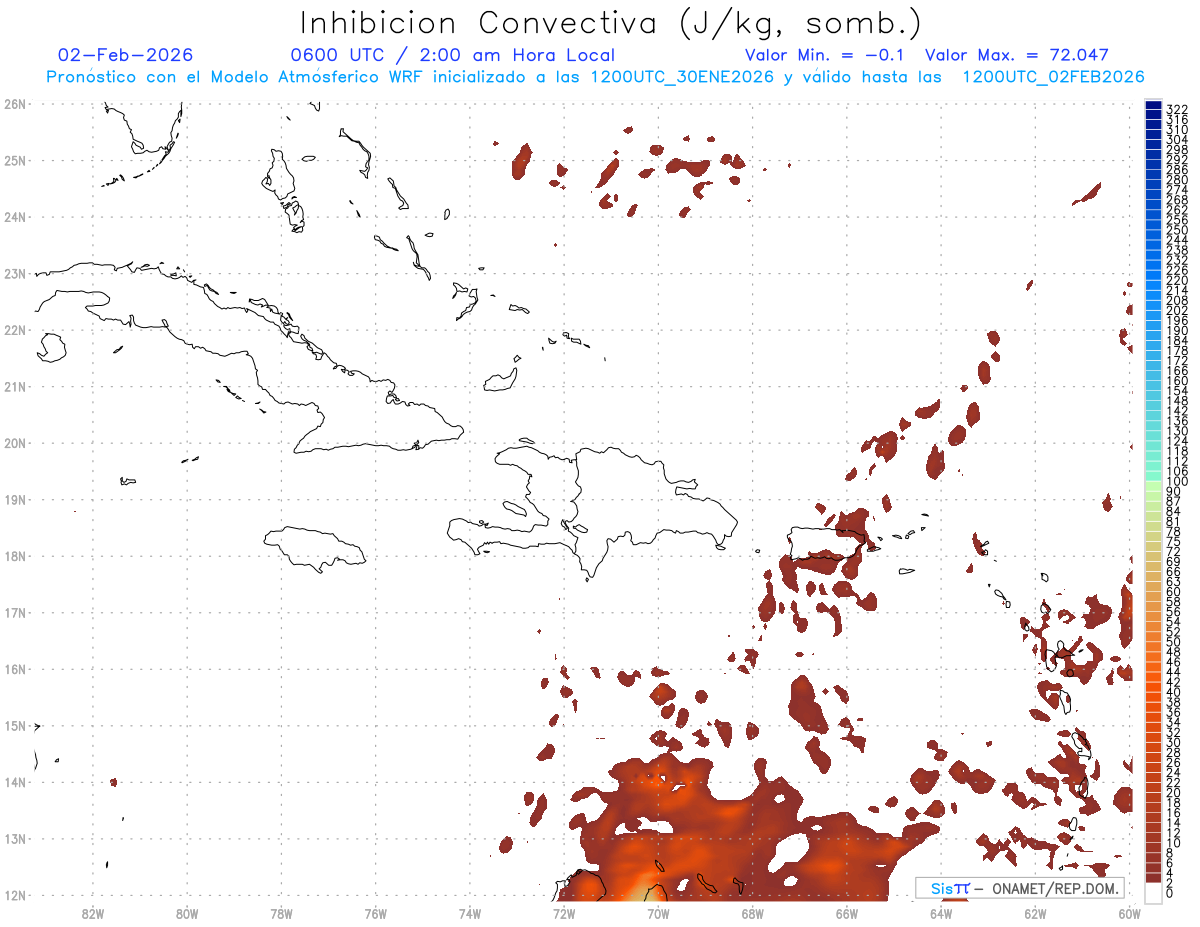This screenshot has height=927, width=1200.
Task: Click the '15N' latitude label
Action: tap(15, 726)
